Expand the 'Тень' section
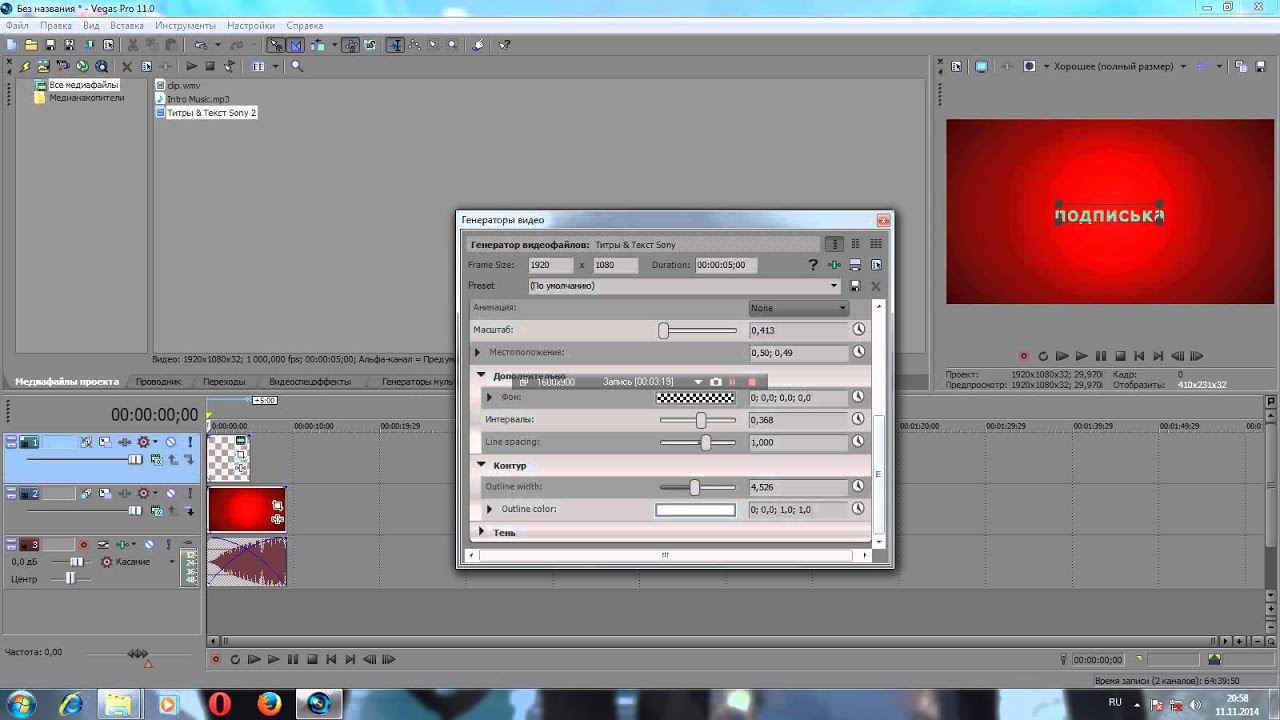 coord(481,532)
